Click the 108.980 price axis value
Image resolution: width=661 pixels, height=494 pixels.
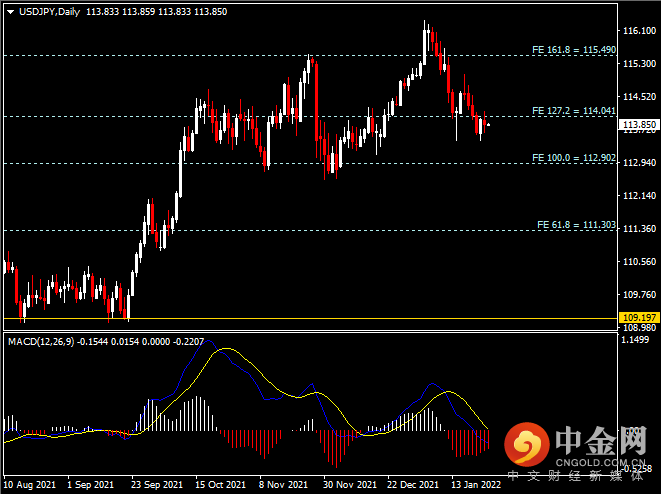(x=640, y=328)
